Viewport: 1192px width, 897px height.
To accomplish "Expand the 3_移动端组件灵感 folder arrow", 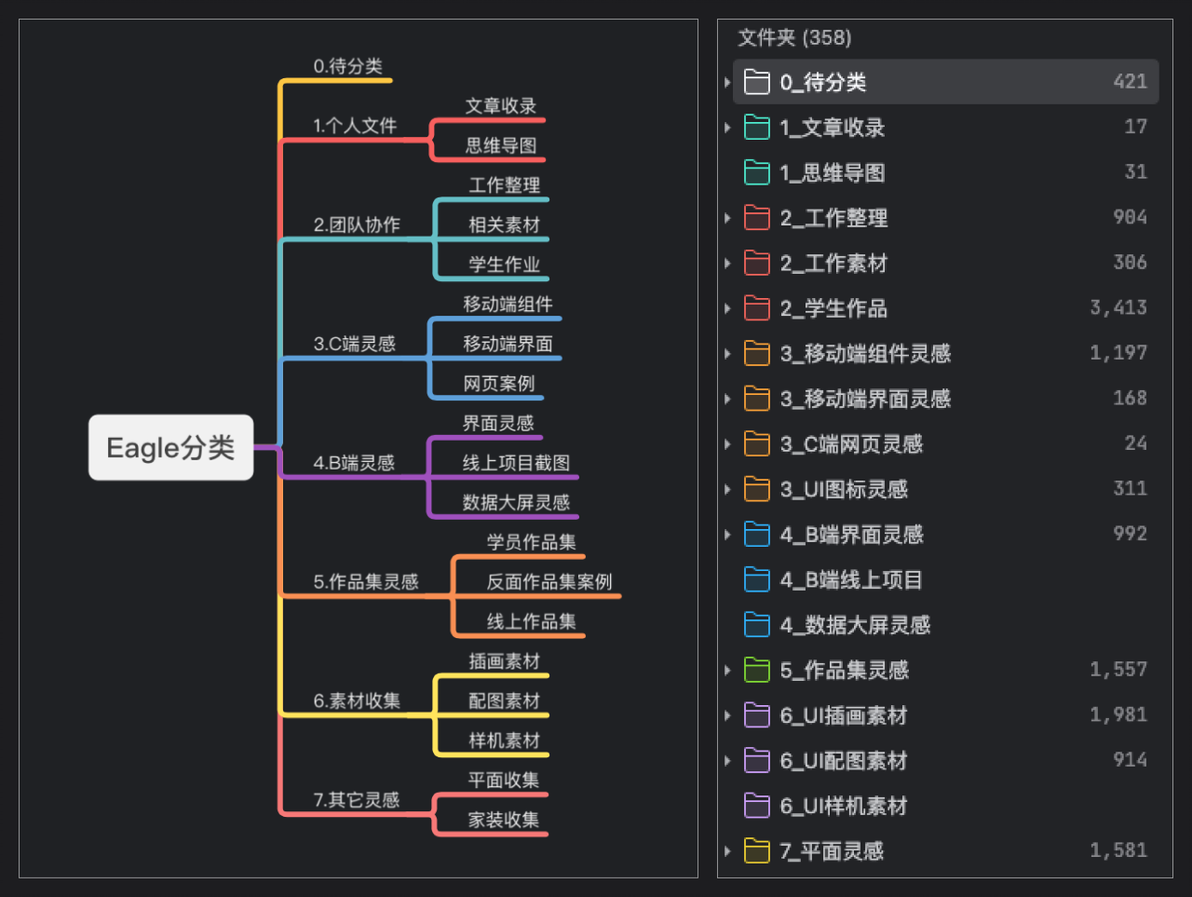I will tap(728, 353).
